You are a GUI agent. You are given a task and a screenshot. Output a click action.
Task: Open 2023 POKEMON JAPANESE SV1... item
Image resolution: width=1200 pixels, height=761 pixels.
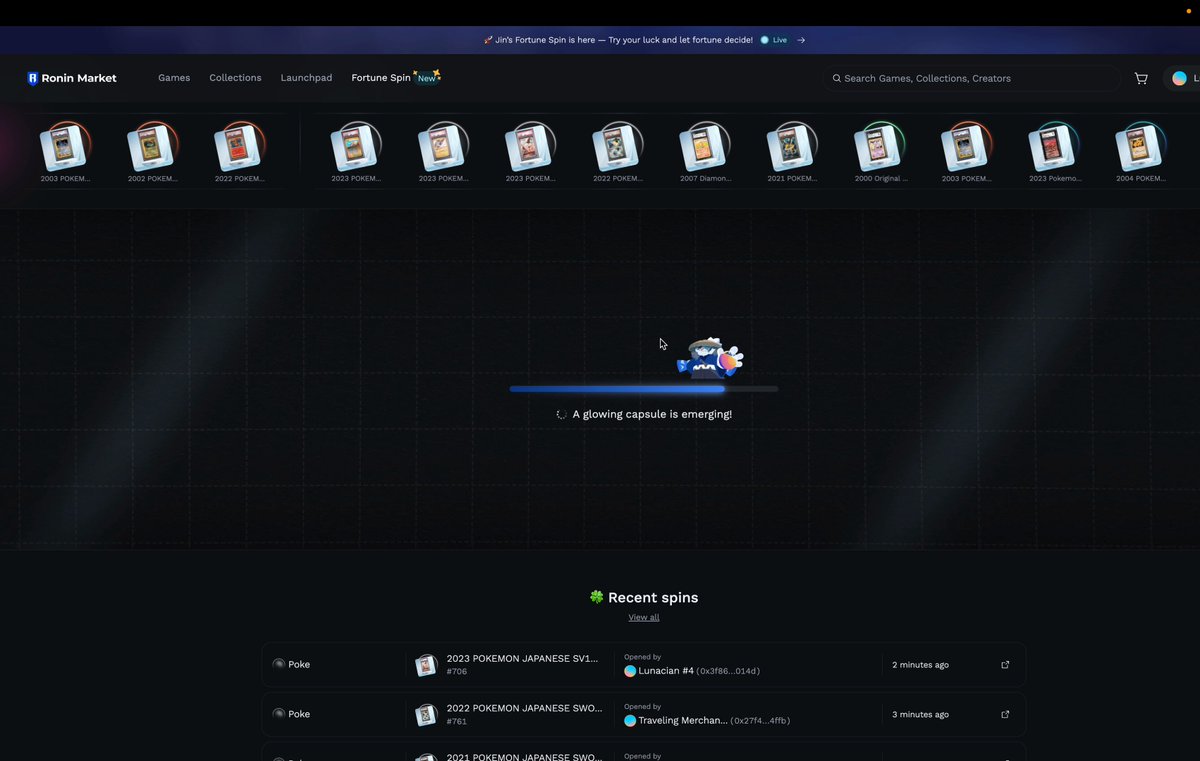click(522, 658)
